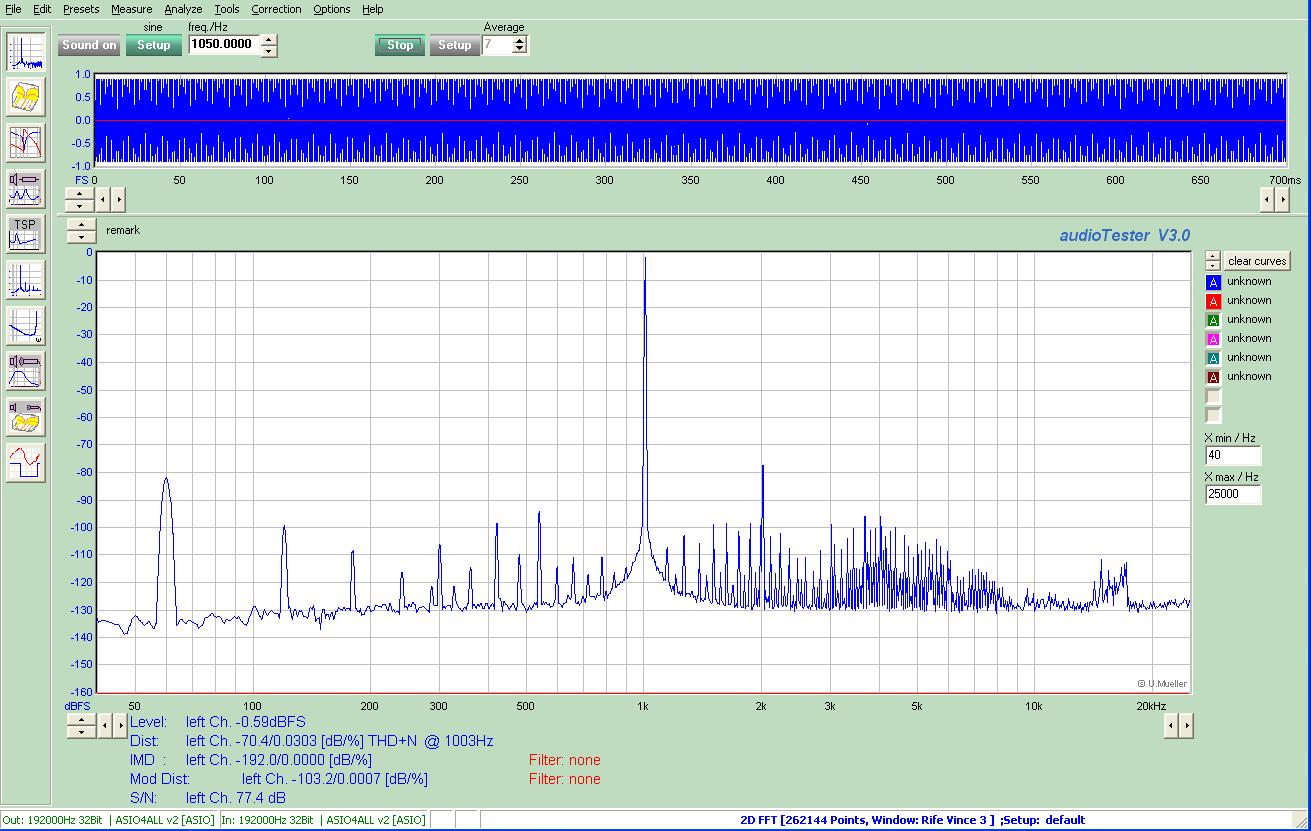The width and height of the screenshot is (1311, 831).
Task: Toggle the teal curve A swatch
Action: pos(1214,359)
